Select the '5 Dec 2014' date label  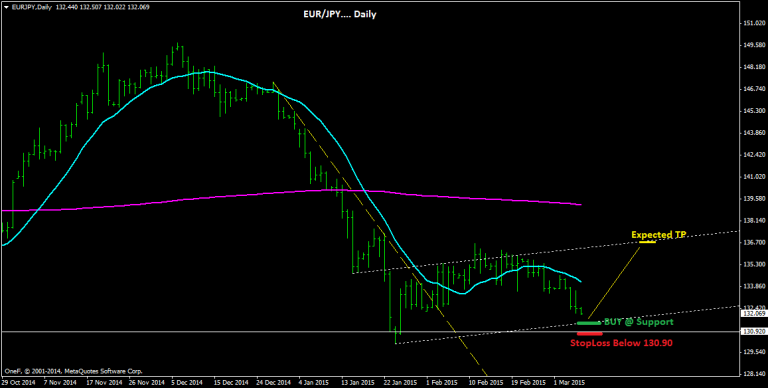pos(187,382)
